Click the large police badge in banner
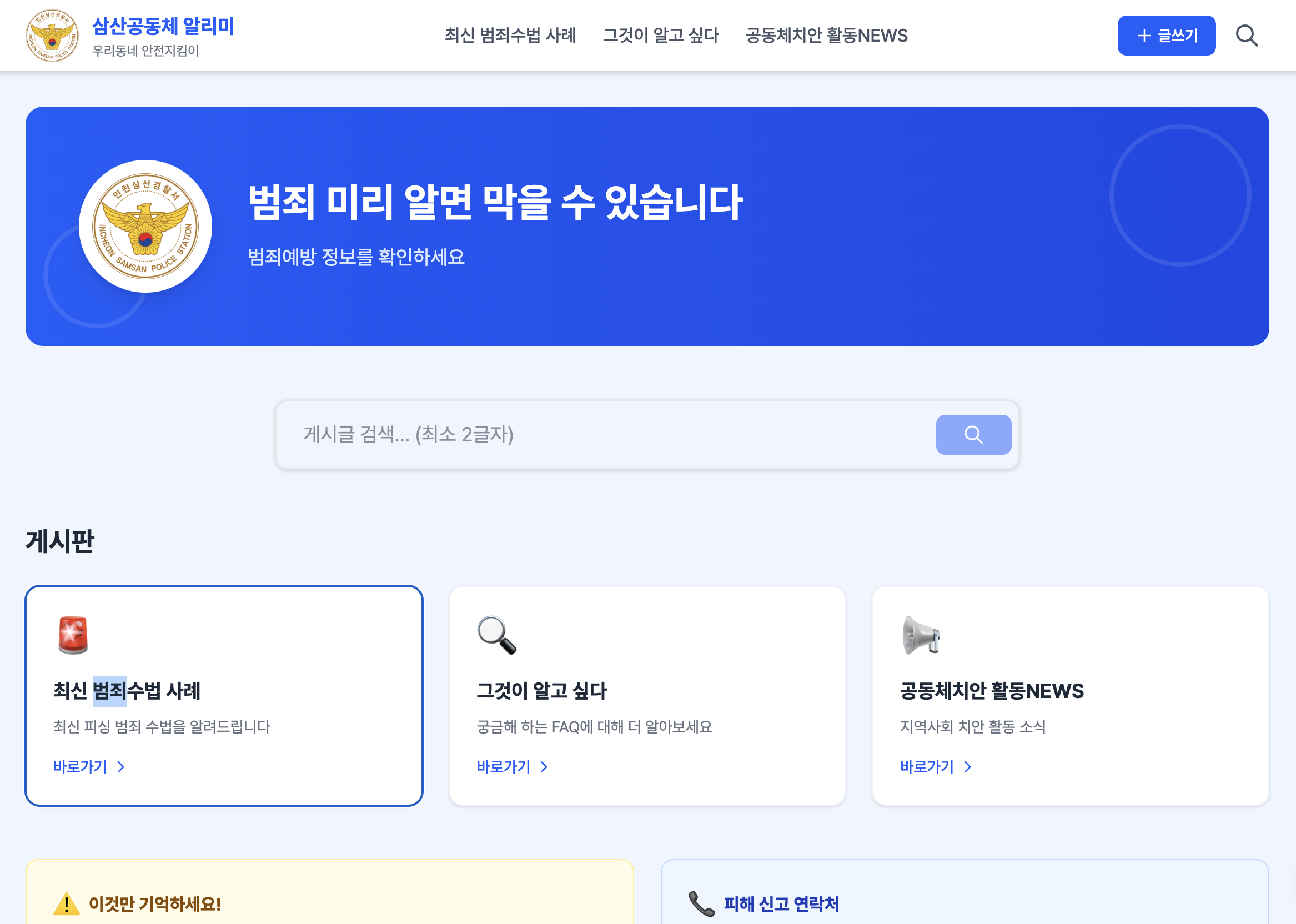 [145, 227]
